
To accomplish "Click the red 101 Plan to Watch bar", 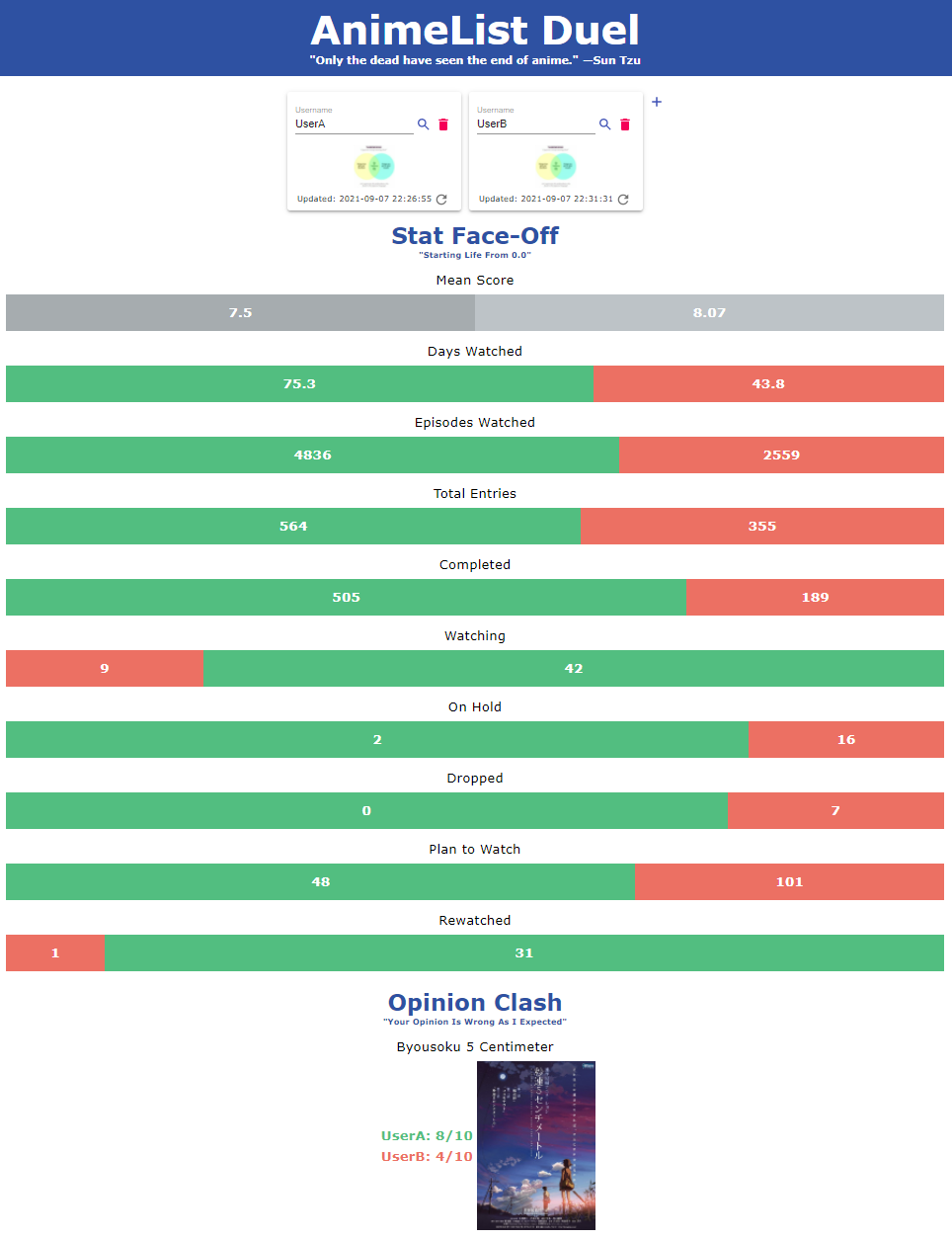I will [x=789, y=882].
